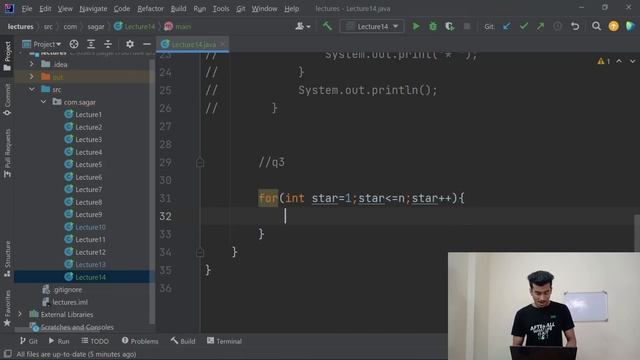Open the Refactor menu
The image size is (640, 360).
pyautogui.click(x=150, y=9)
